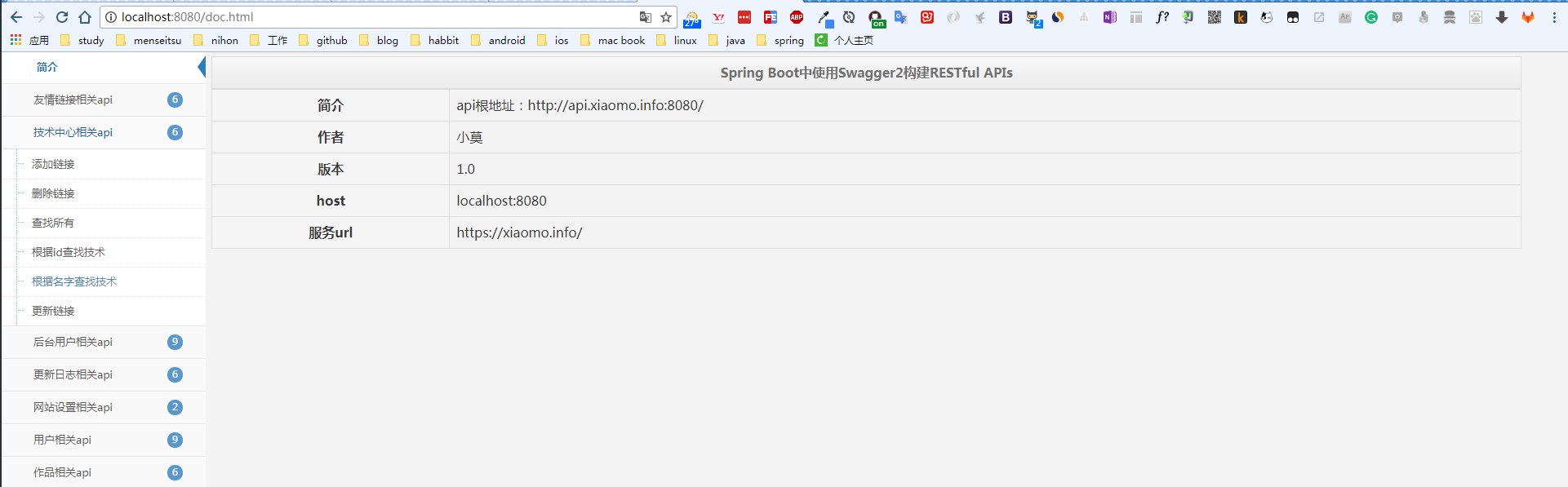Screen dimensions: 1568x487
Task: Click the localhost:8080 host value
Action: 501,201
